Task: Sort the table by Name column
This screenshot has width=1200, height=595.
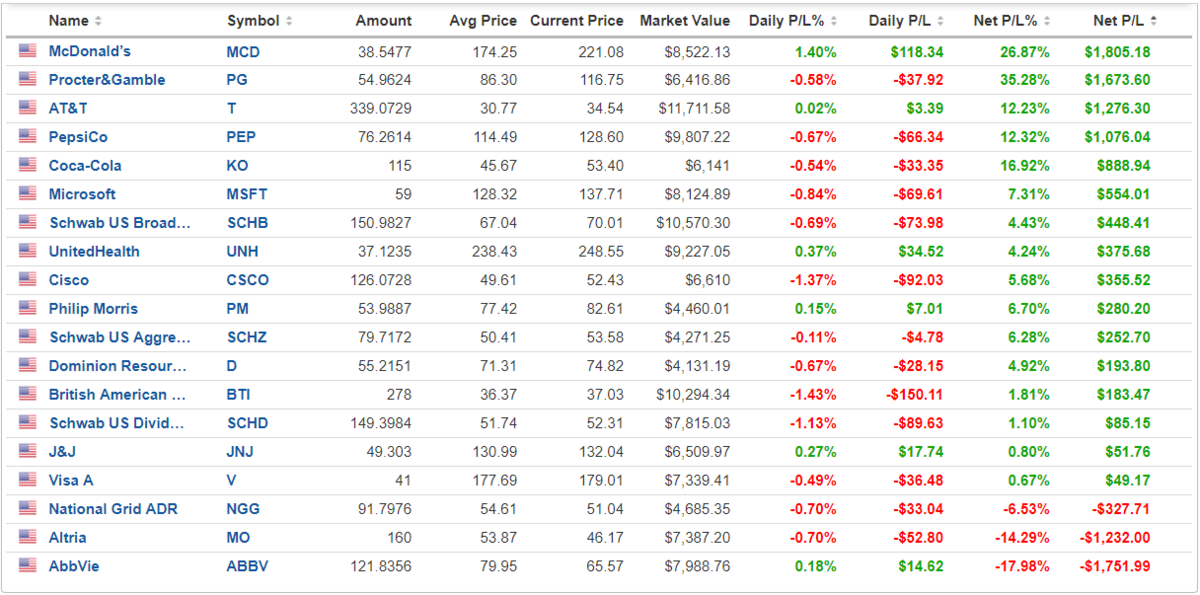Action: point(75,20)
